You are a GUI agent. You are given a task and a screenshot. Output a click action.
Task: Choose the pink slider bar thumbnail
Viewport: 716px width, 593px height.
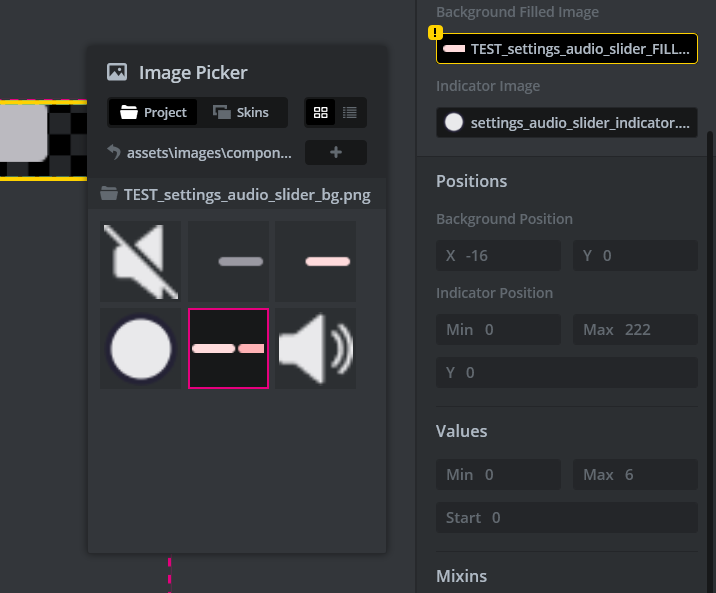tap(316, 261)
